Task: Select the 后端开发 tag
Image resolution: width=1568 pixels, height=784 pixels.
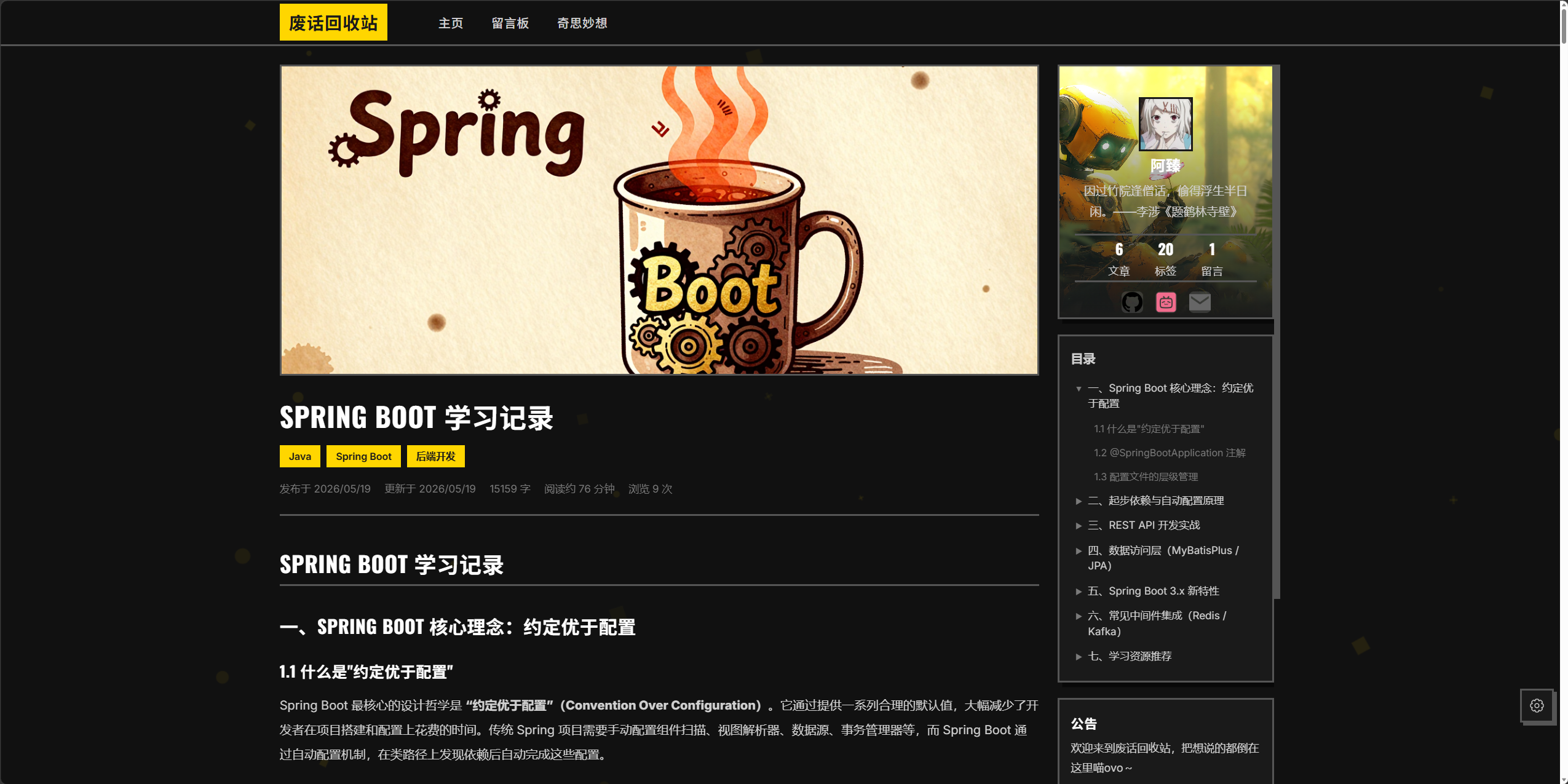Action: (436, 456)
